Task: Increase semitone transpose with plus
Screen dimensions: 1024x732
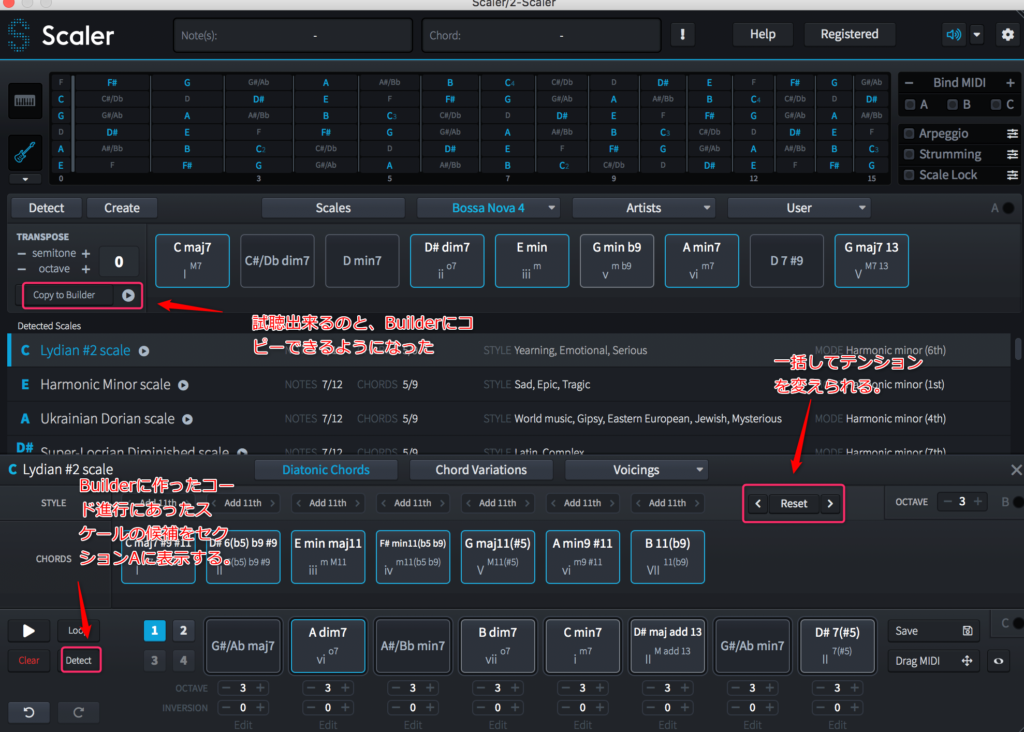Action: pyautogui.click(x=86, y=254)
